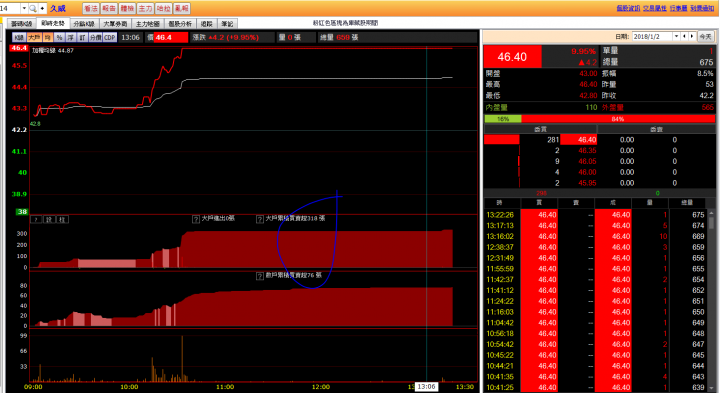Click the plus icon next to search
The width and height of the screenshot is (720, 393).
(x=42, y=8)
